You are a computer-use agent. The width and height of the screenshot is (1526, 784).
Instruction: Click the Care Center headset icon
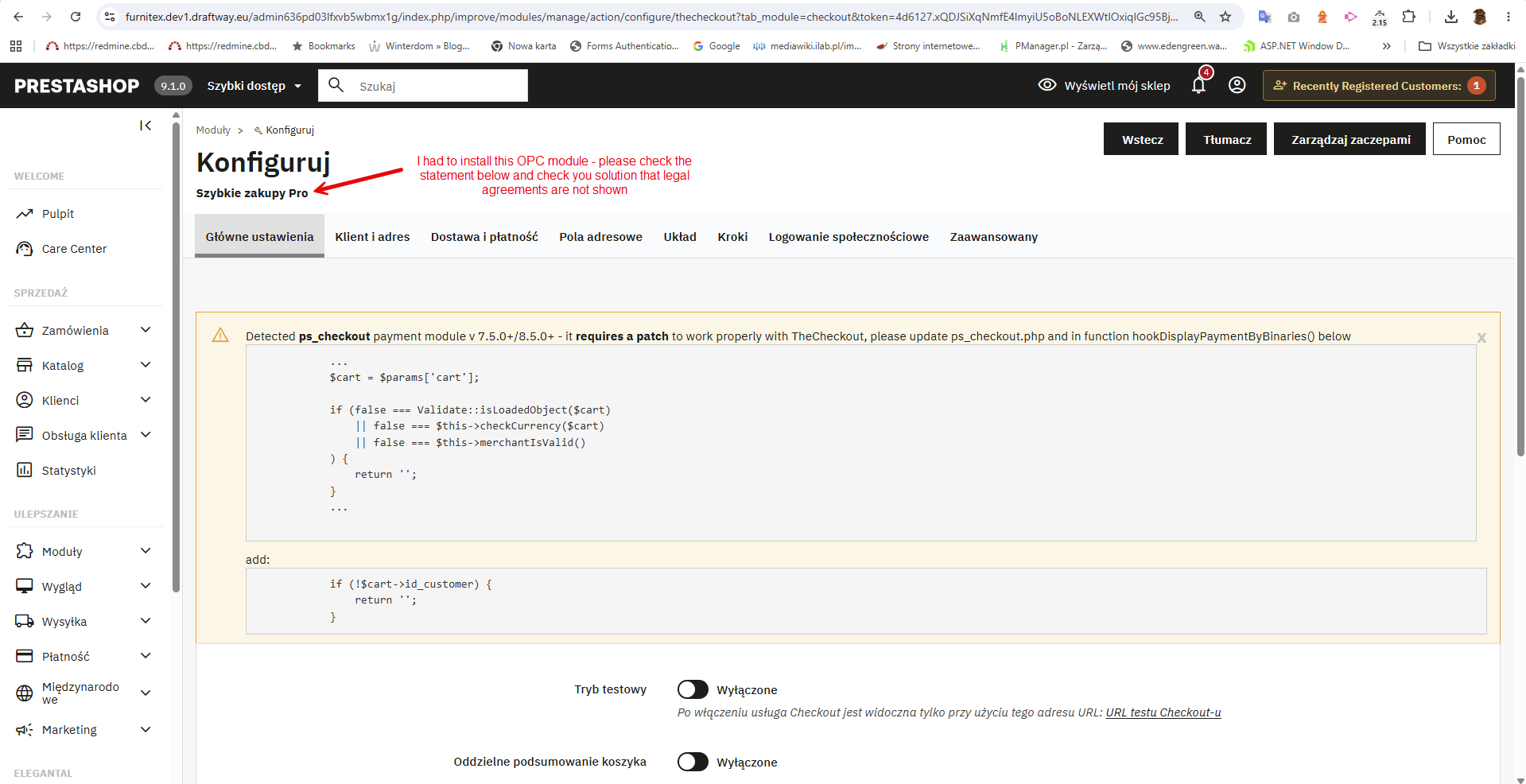tap(25, 249)
